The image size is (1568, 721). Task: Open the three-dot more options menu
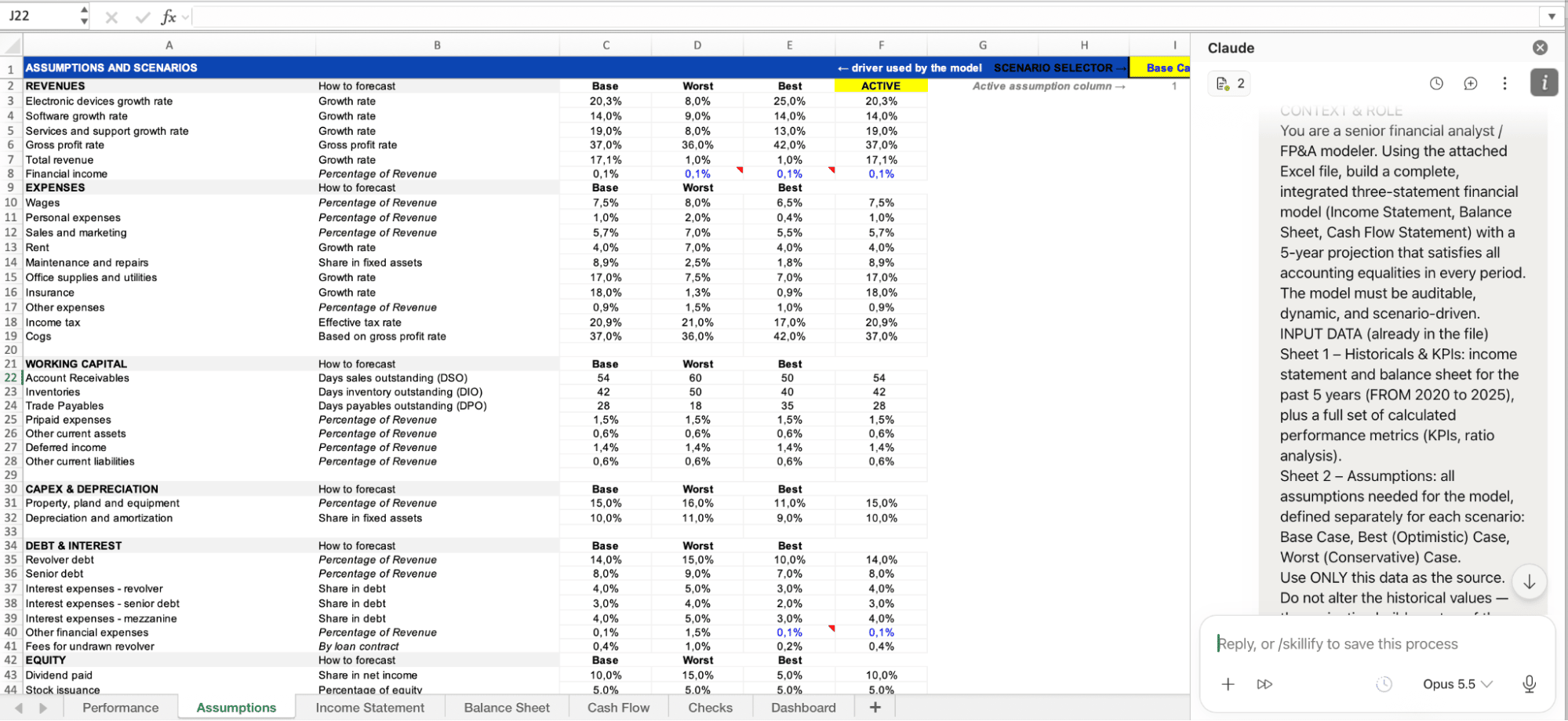(1504, 83)
